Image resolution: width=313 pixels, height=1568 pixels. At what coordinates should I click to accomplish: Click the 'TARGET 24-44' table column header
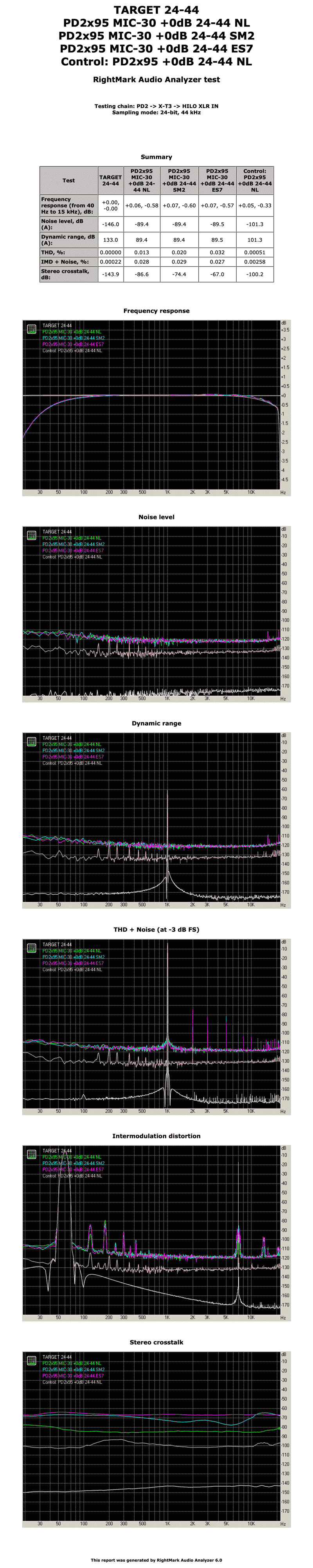click(110, 181)
